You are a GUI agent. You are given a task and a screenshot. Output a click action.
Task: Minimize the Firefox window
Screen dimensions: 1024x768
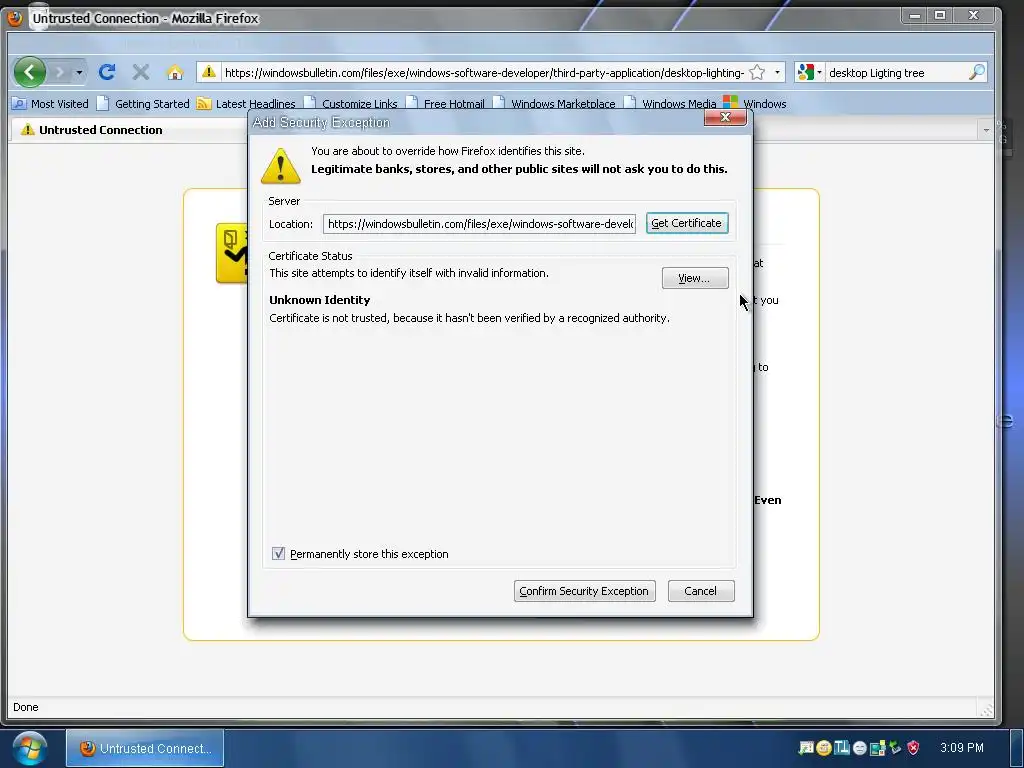(x=915, y=16)
